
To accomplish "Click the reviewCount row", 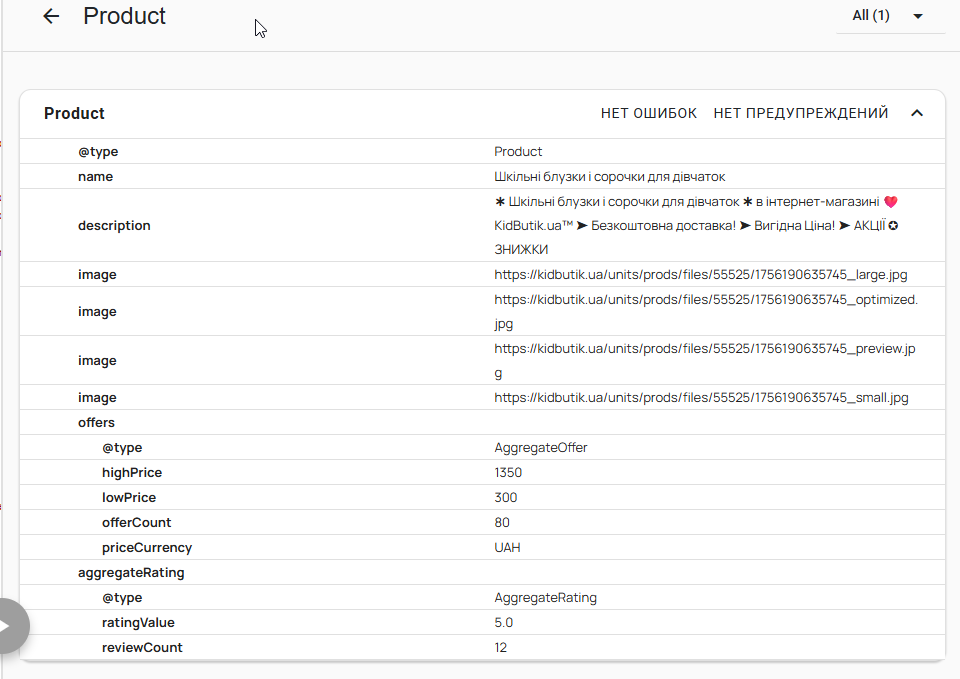I will point(482,647).
